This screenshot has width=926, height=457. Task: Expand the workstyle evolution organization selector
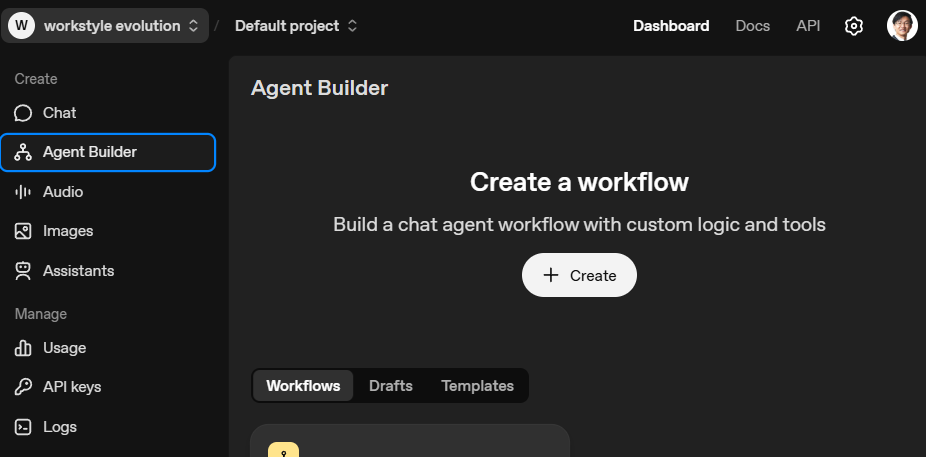point(106,26)
